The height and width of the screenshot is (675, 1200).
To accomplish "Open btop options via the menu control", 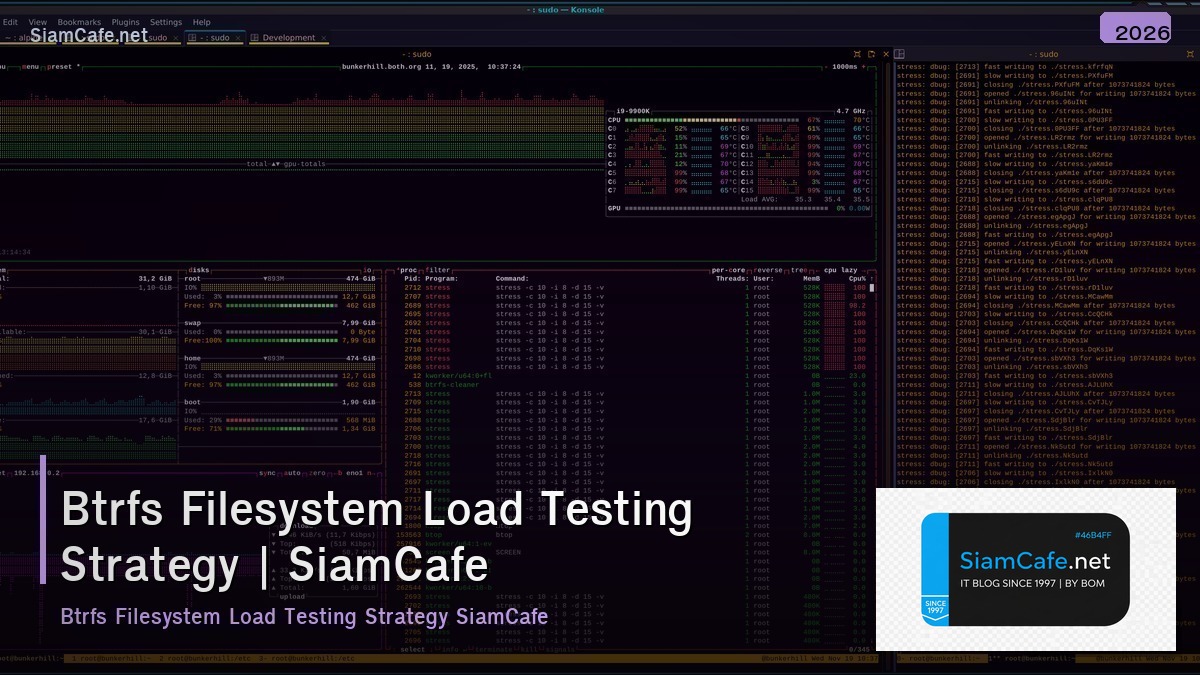I will coord(33,67).
